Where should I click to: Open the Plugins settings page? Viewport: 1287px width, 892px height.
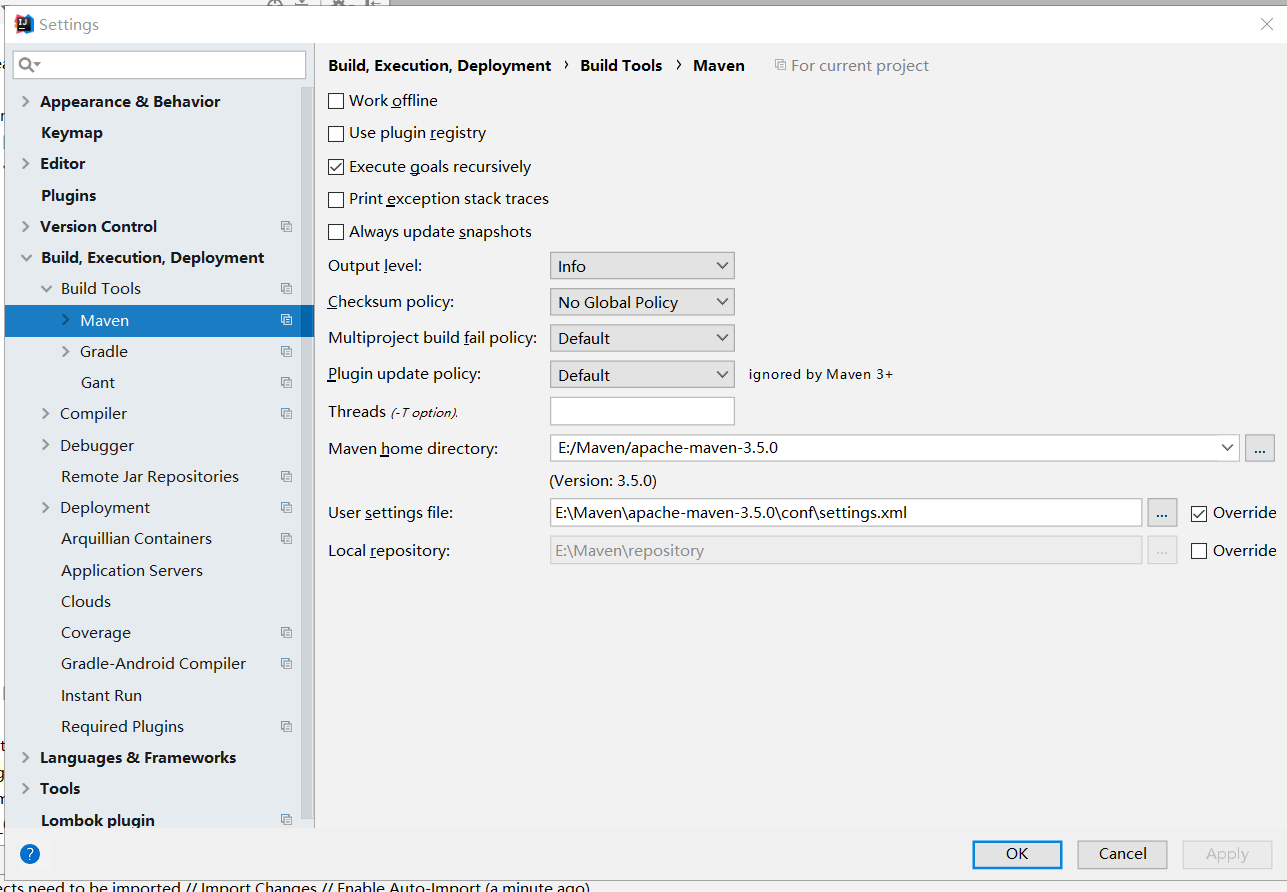69,196
